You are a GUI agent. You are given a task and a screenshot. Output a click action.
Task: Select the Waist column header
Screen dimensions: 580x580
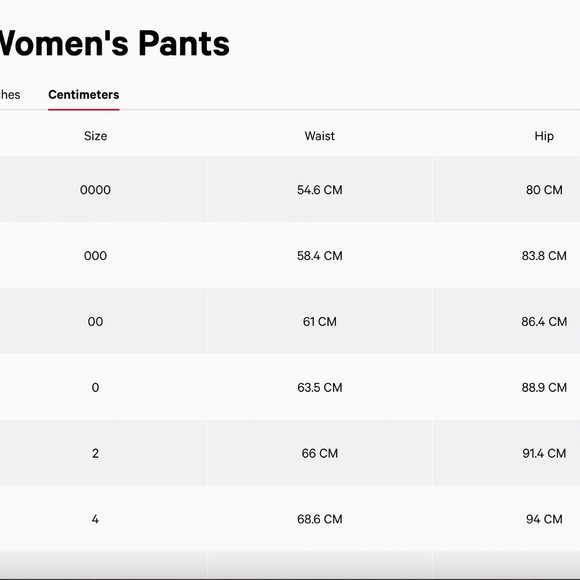320,136
